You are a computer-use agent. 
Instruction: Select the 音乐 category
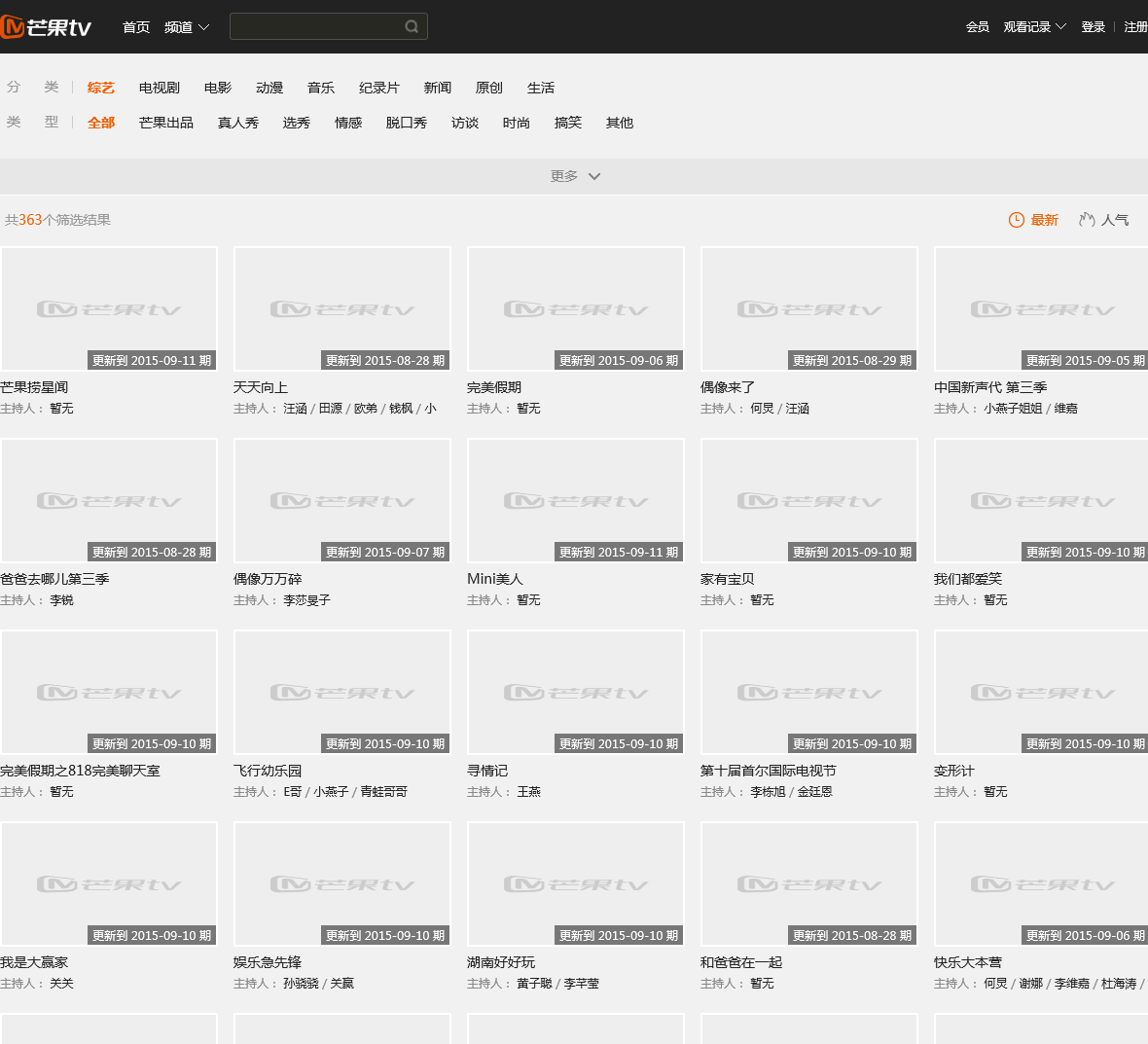pyautogui.click(x=321, y=88)
